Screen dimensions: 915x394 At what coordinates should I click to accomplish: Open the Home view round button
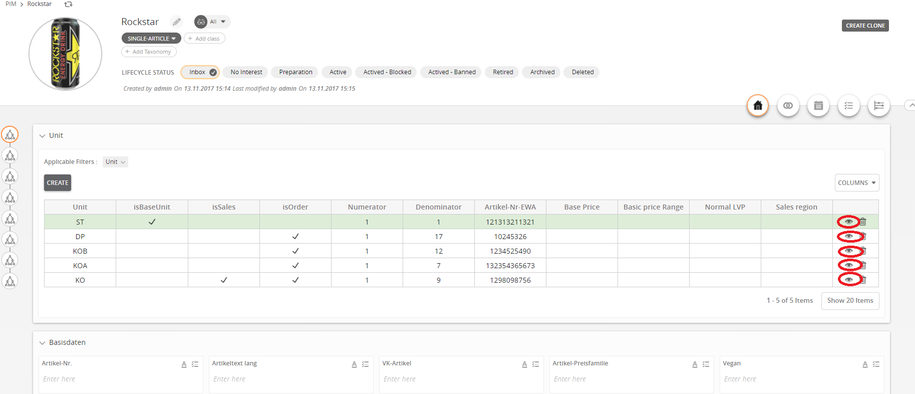[757, 106]
